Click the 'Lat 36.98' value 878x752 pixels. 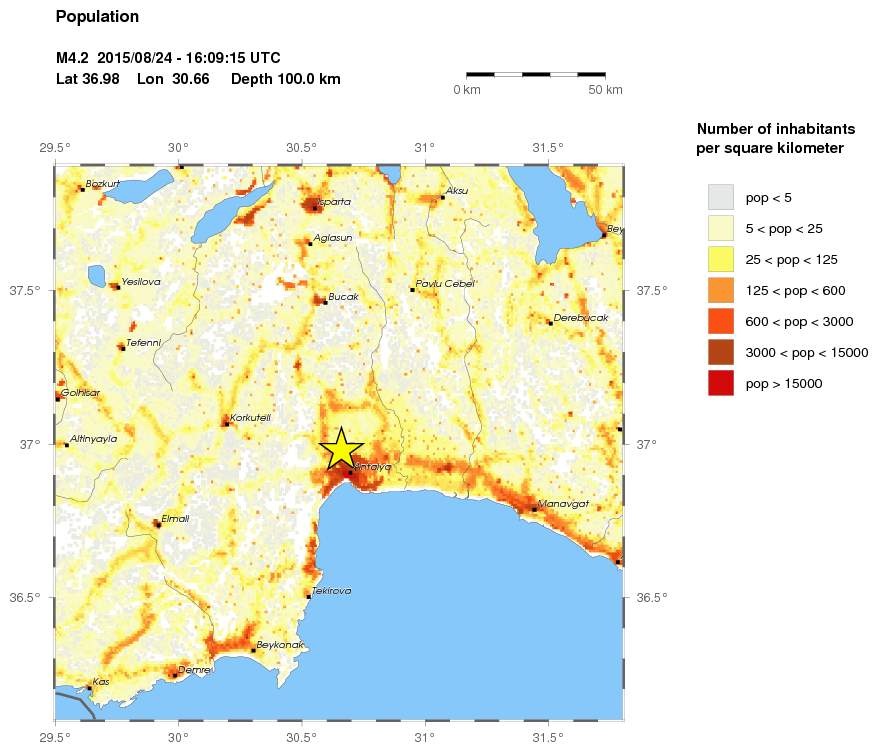(x=87, y=79)
